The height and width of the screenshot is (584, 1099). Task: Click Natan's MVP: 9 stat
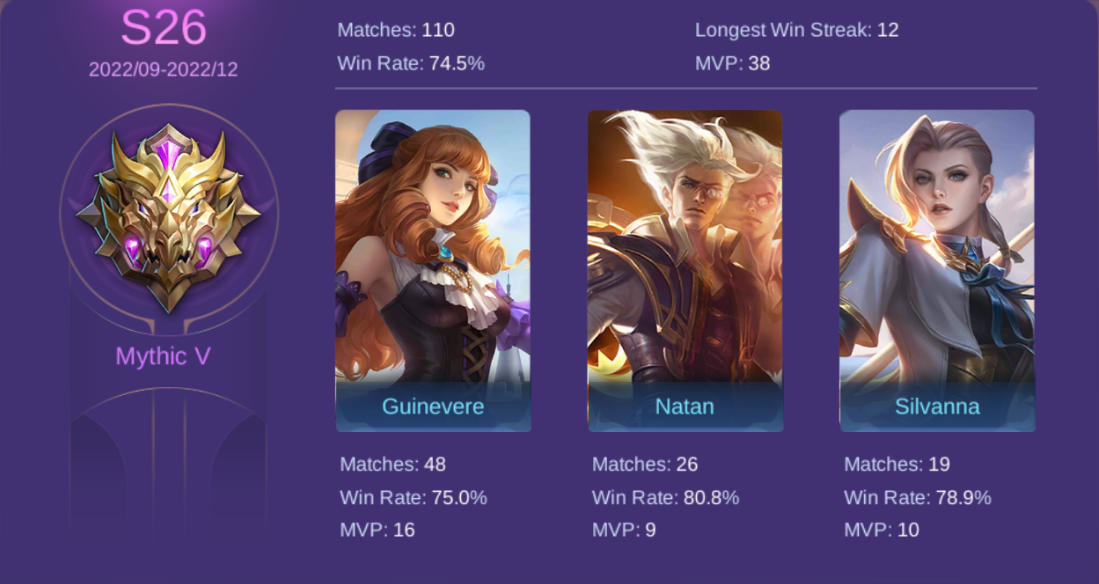(x=624, y=529)
